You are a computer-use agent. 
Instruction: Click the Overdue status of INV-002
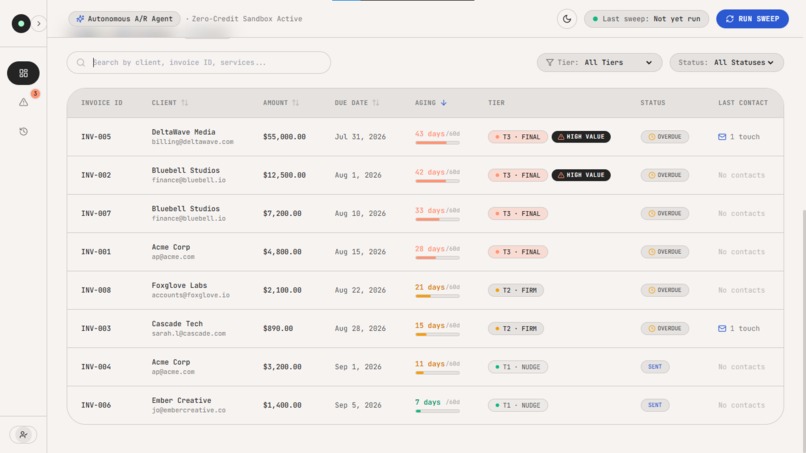[x=665, y=175]
